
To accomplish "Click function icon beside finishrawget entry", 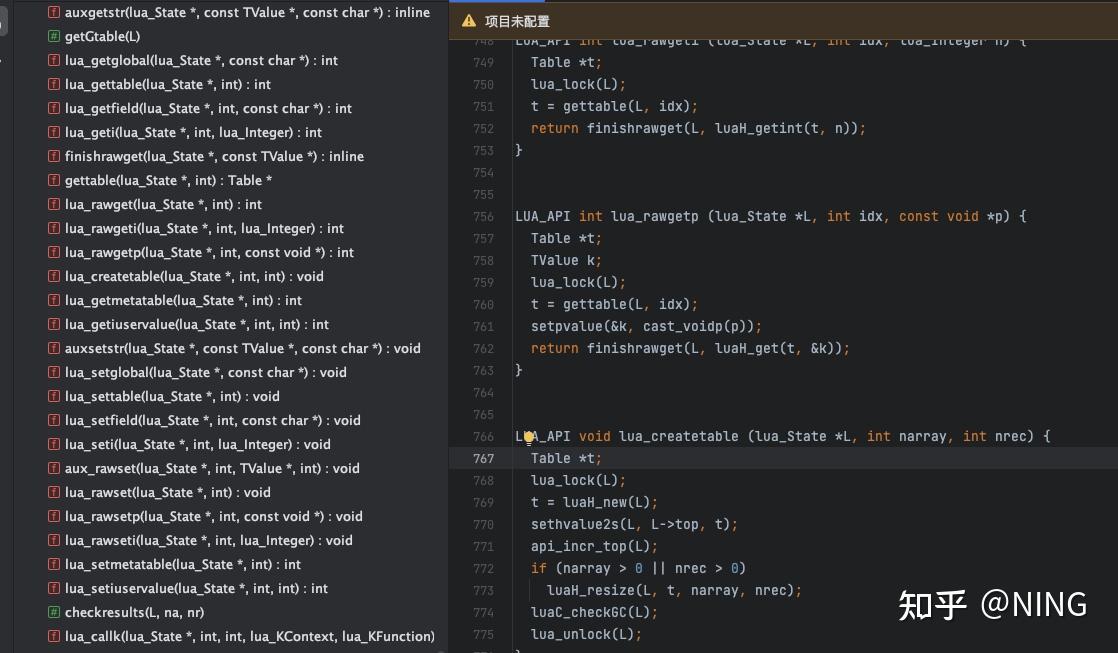I will coord(53,157).
